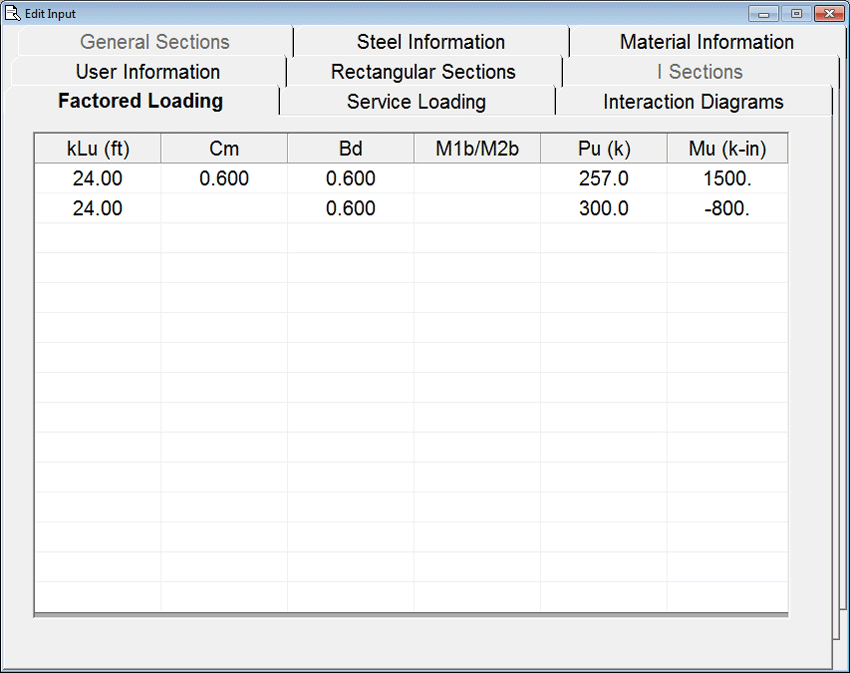The height and width of the screenshot is (673, 850).
Task: Click the Pu cell containing 257.0
Action: (603, 179)
